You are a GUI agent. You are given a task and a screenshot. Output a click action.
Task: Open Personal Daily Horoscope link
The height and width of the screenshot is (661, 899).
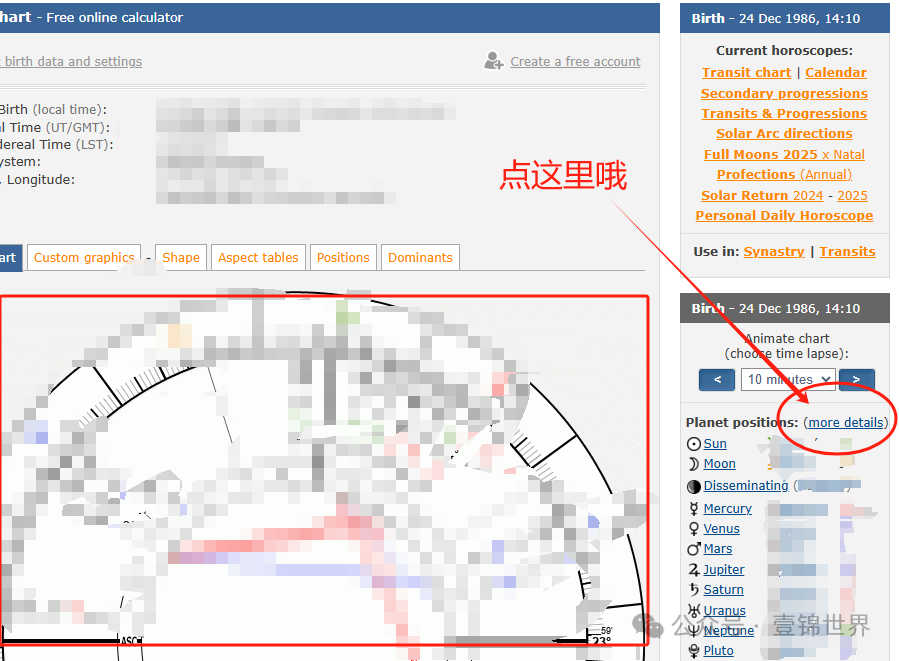(784, 216)
